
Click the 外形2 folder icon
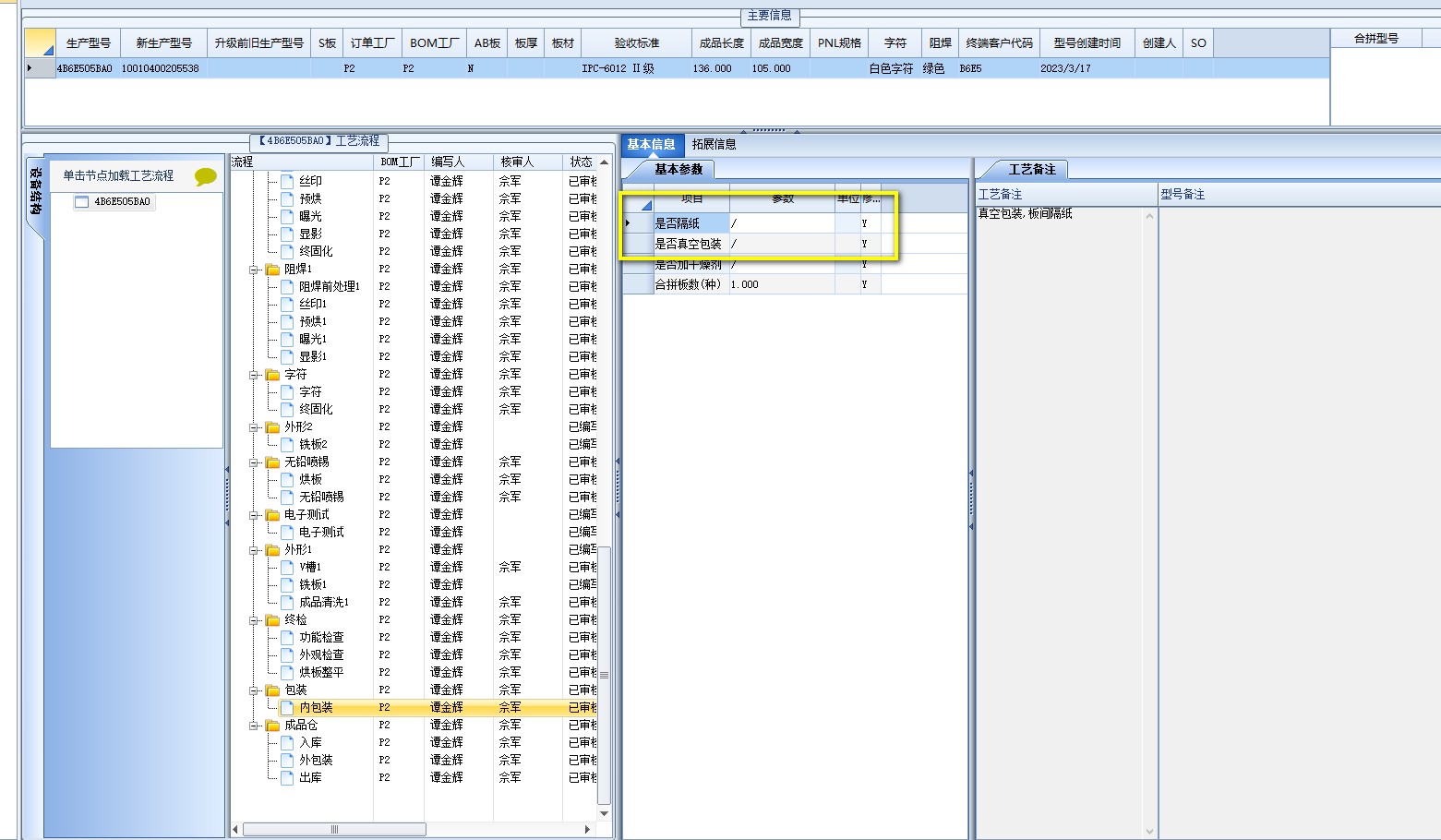click(272, 427)
